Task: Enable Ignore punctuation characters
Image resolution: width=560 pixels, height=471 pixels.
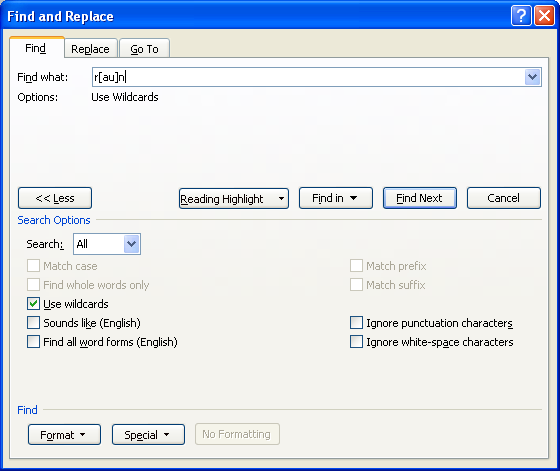Action: tap(356, 323)
